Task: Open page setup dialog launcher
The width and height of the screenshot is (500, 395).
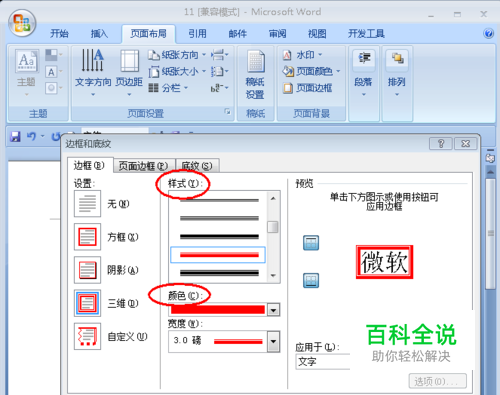Action: [227, 111]
